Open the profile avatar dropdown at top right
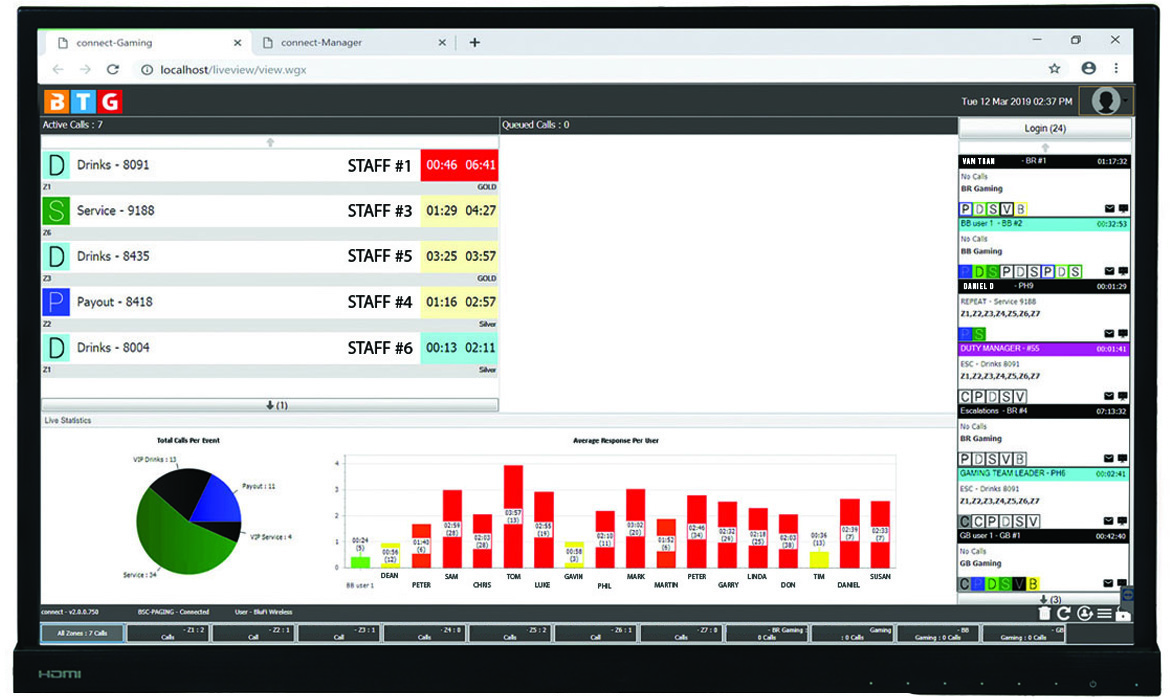The width and height of the screenshot is (1170, 699). pyautogui.click(x=1104, y=100)
